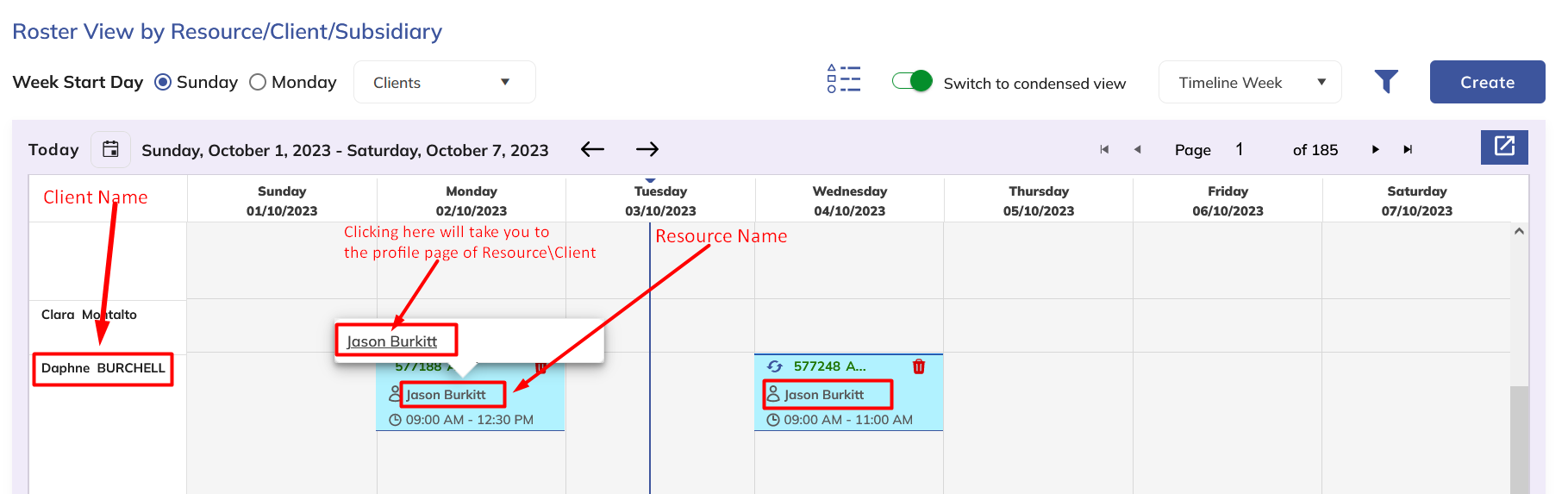Click the Today button
This screenshot has height=494, width=1568.
53,149
